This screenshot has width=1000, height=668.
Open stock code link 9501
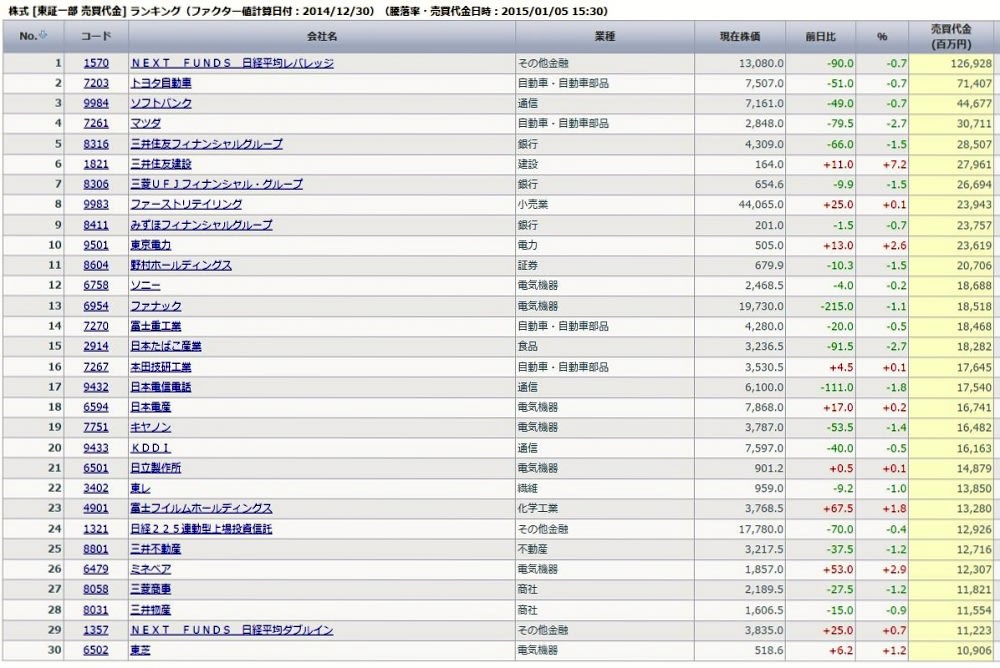click(x=96, y=245)
